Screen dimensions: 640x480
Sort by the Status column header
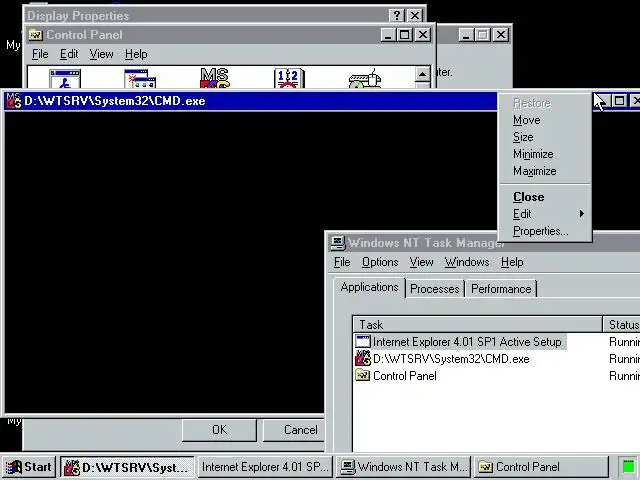[622, 324]
